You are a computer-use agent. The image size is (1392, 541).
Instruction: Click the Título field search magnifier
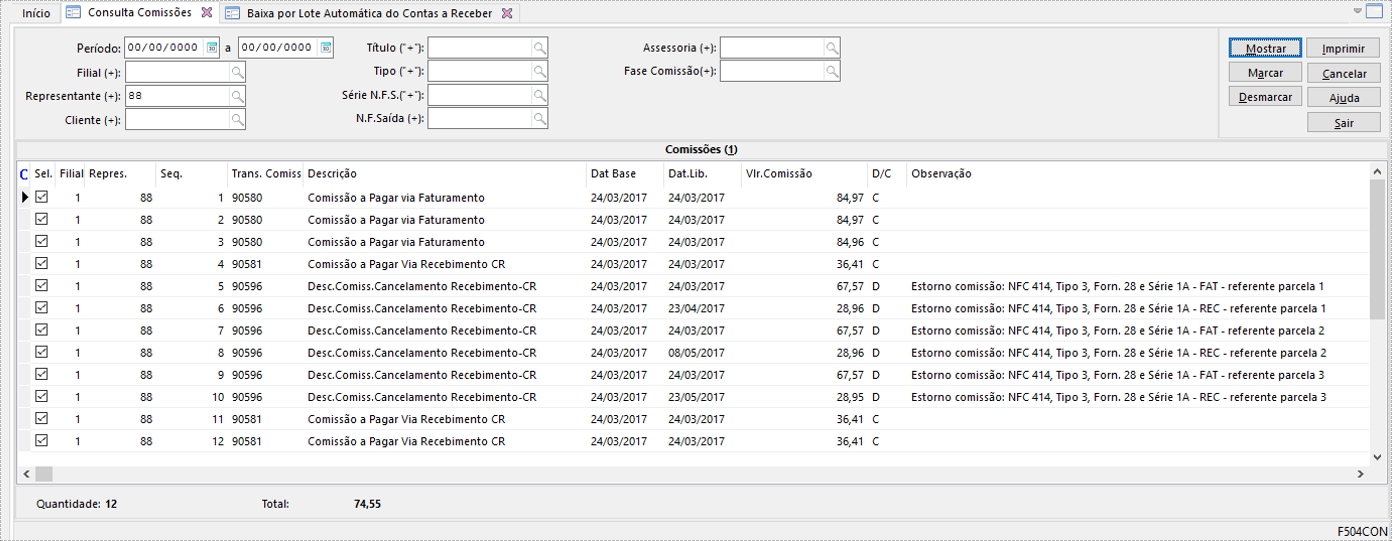[x=539, y=48]
